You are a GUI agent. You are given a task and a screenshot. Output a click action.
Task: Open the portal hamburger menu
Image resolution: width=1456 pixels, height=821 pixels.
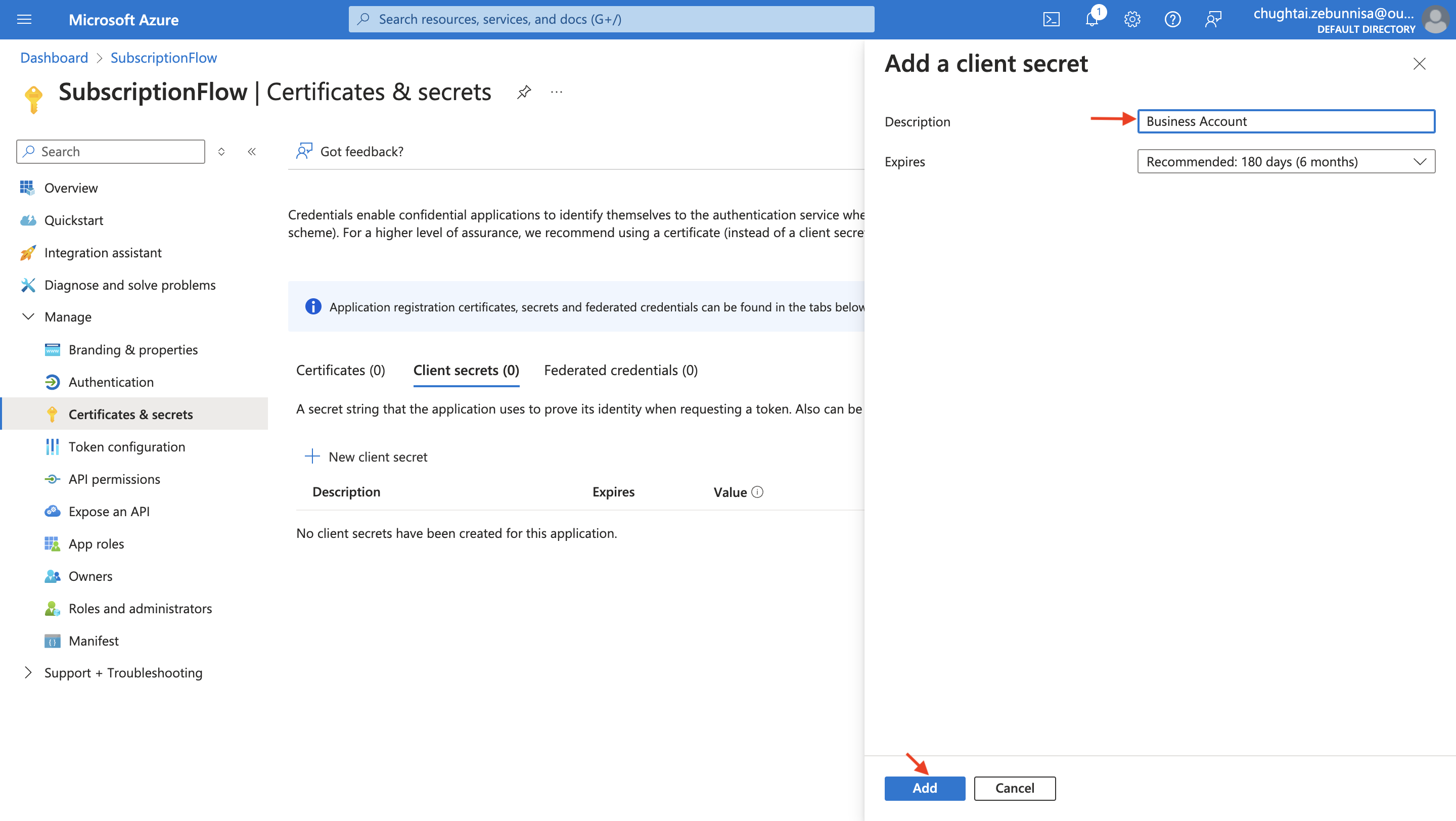(x=24, y=20)
